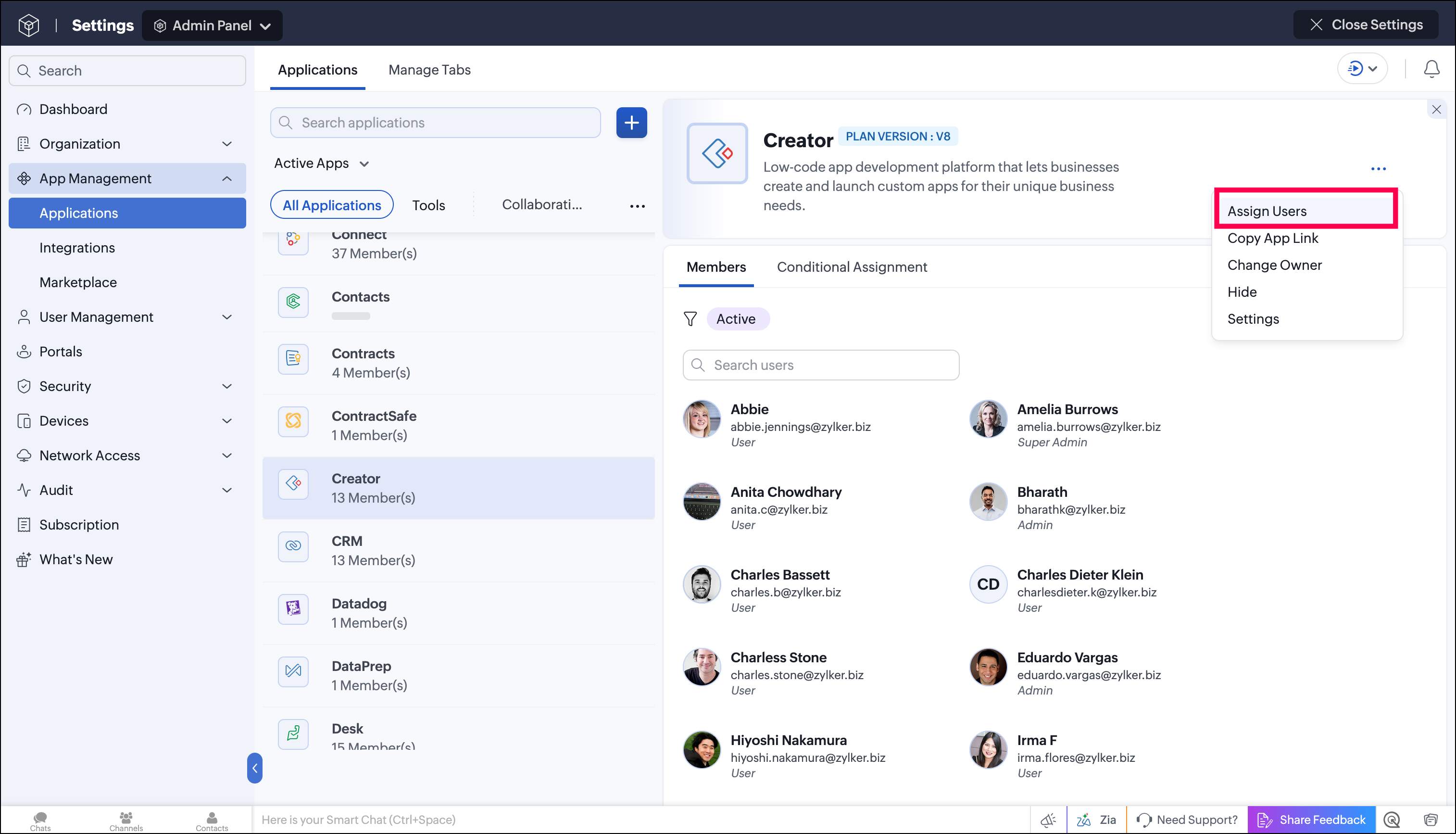Select the DataPrep app icon

click(x=293, y=671)
